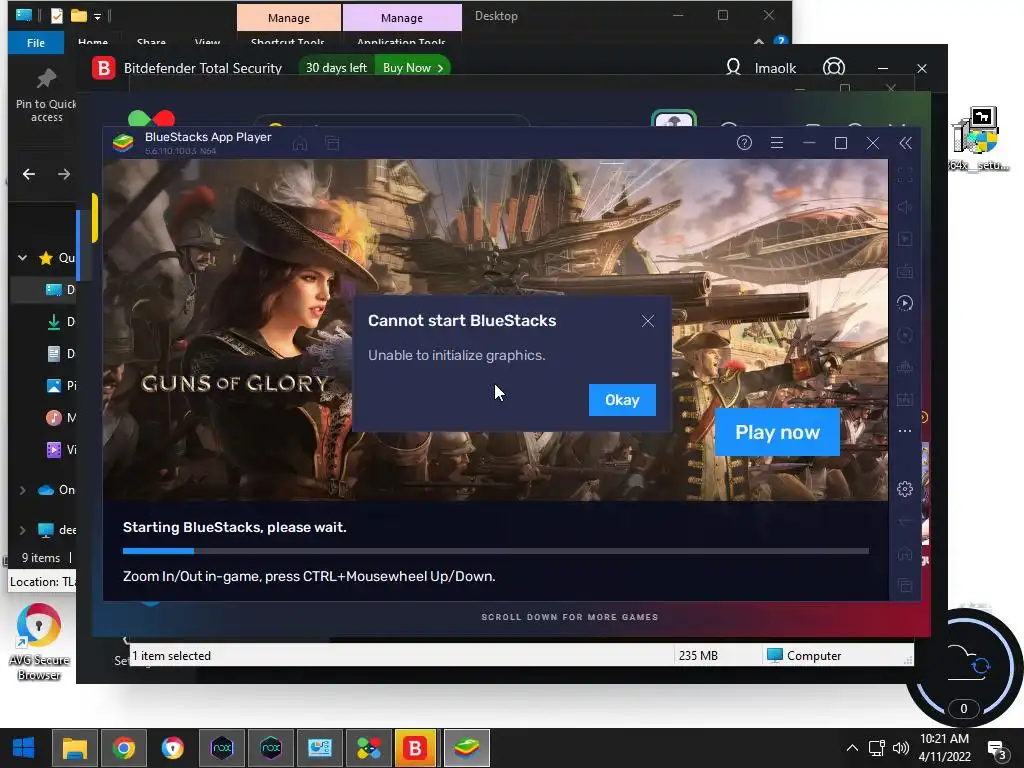The height and width of the screenshot is (768, 1024).
Task: Open Bitdefender from taskbar
Action: coord(415,748)
